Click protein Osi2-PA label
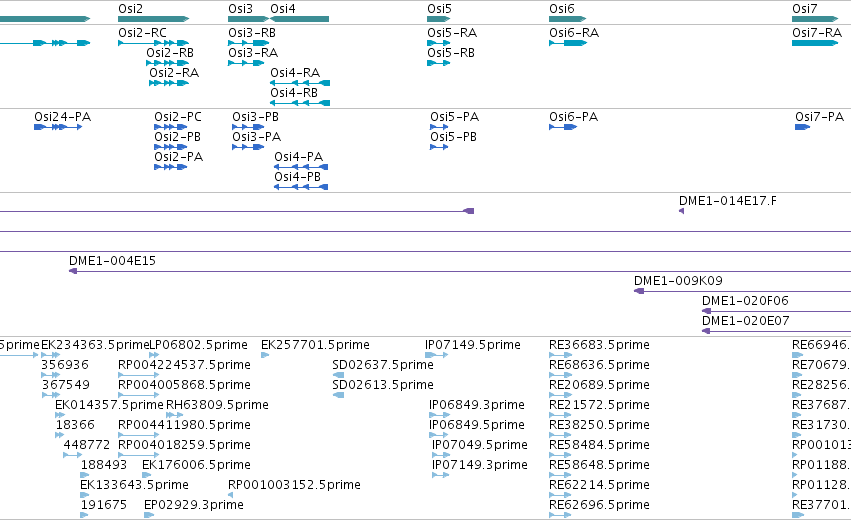Screen dimensions: 851x520 click(x=179, y=157)
